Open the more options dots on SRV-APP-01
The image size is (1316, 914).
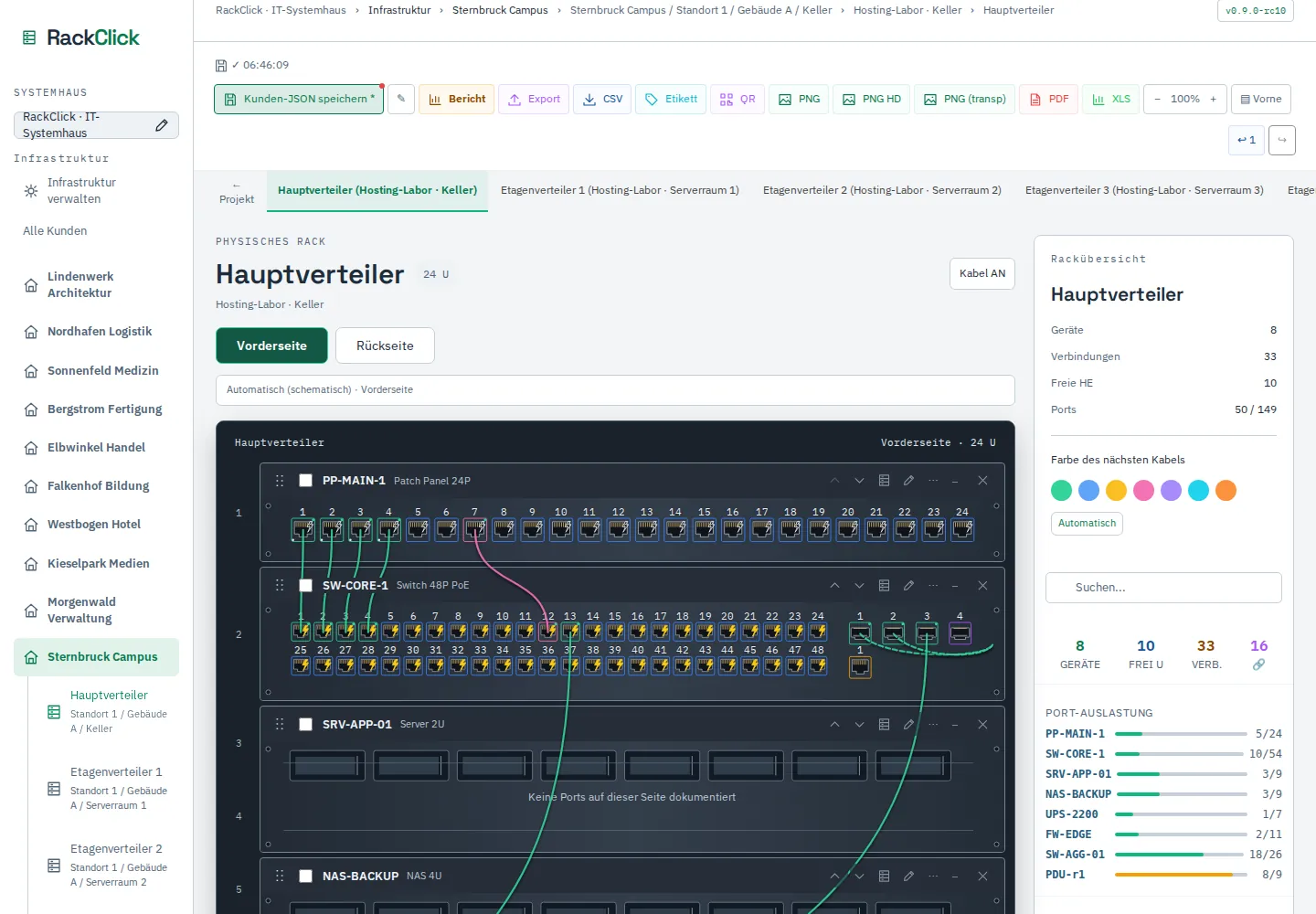[933, 725]
